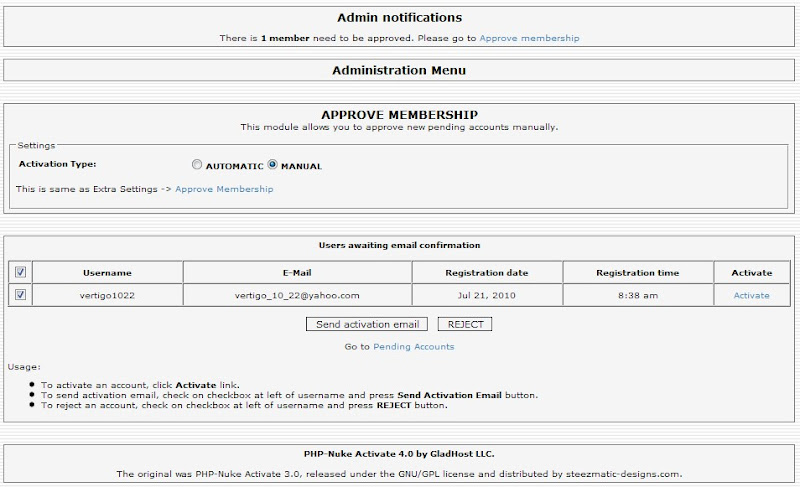Click the Activate link for vertigo1022
Screen dimensions: 800x487
pyautogui.click(x=751, y=295)
